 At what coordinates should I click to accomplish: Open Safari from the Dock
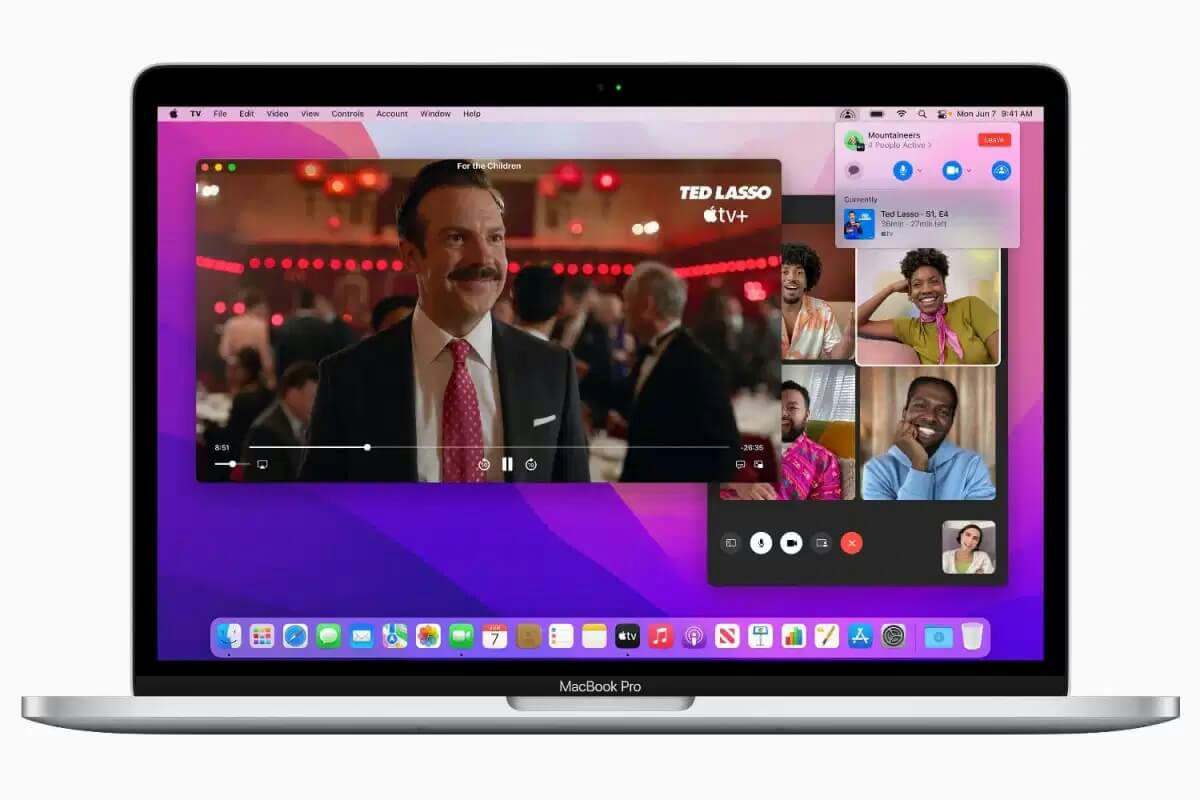(x=295, y=635)
